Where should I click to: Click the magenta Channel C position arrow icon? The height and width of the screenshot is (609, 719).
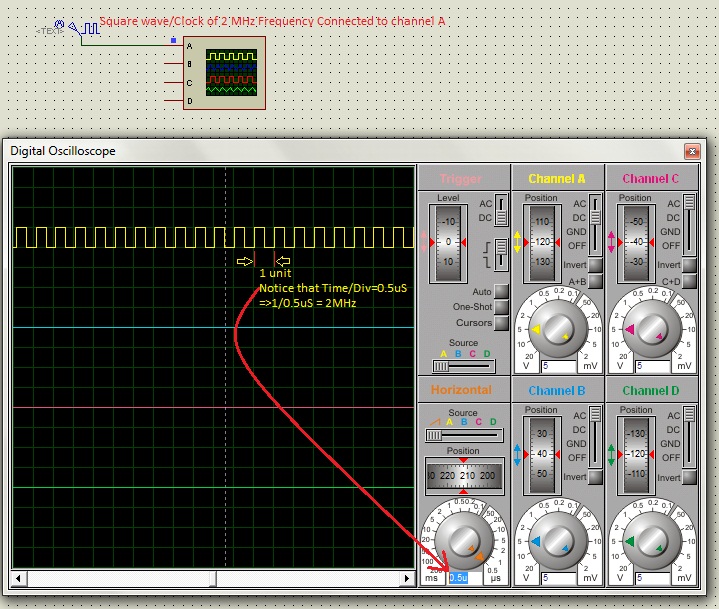coord(611,242)
